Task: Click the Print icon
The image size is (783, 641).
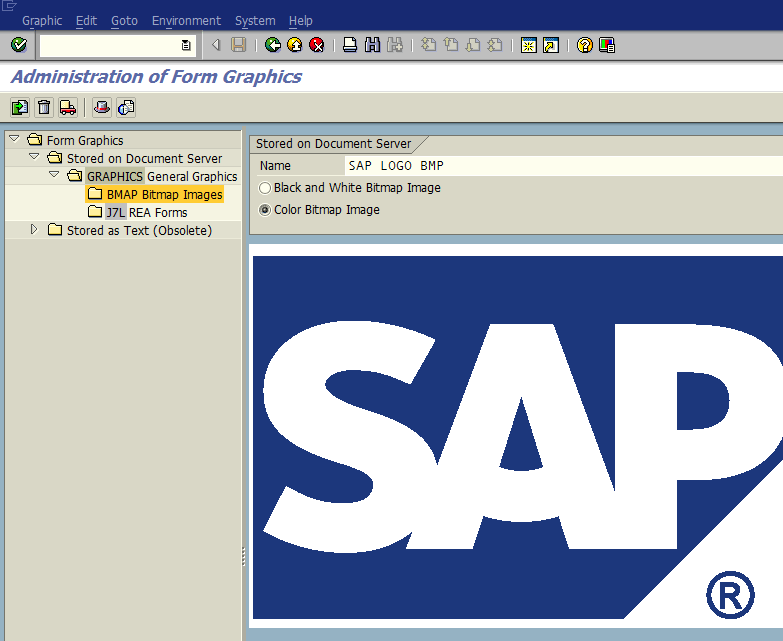Action: point(350,45)
